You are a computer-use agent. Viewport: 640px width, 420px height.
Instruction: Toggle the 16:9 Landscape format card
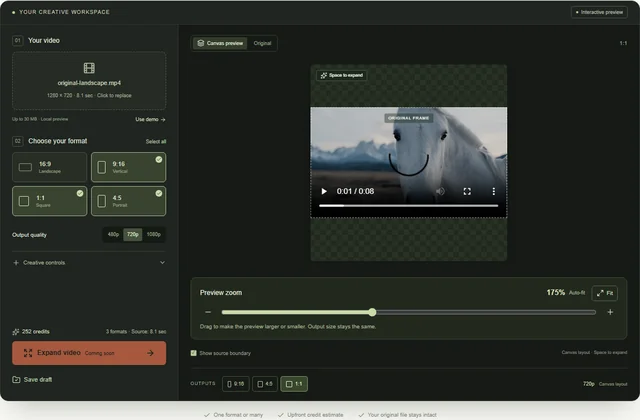49,167
